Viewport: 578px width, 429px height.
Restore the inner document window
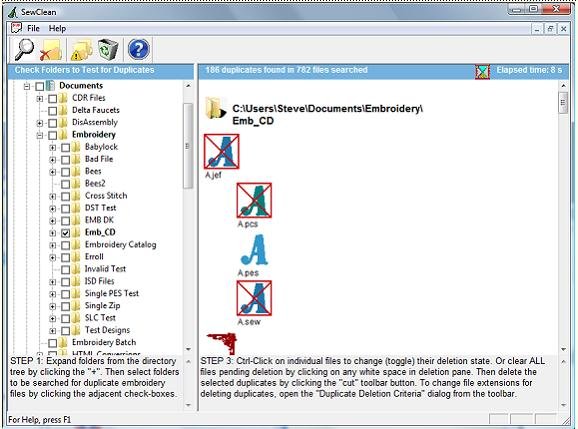[550, 28]
